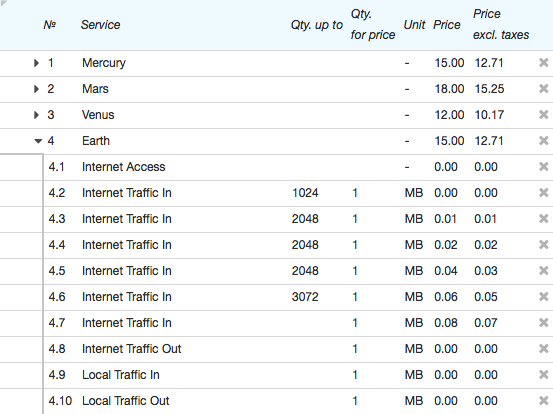Remove the Mars tariff row
The image size is (553, 414).
tap(543, 89)
